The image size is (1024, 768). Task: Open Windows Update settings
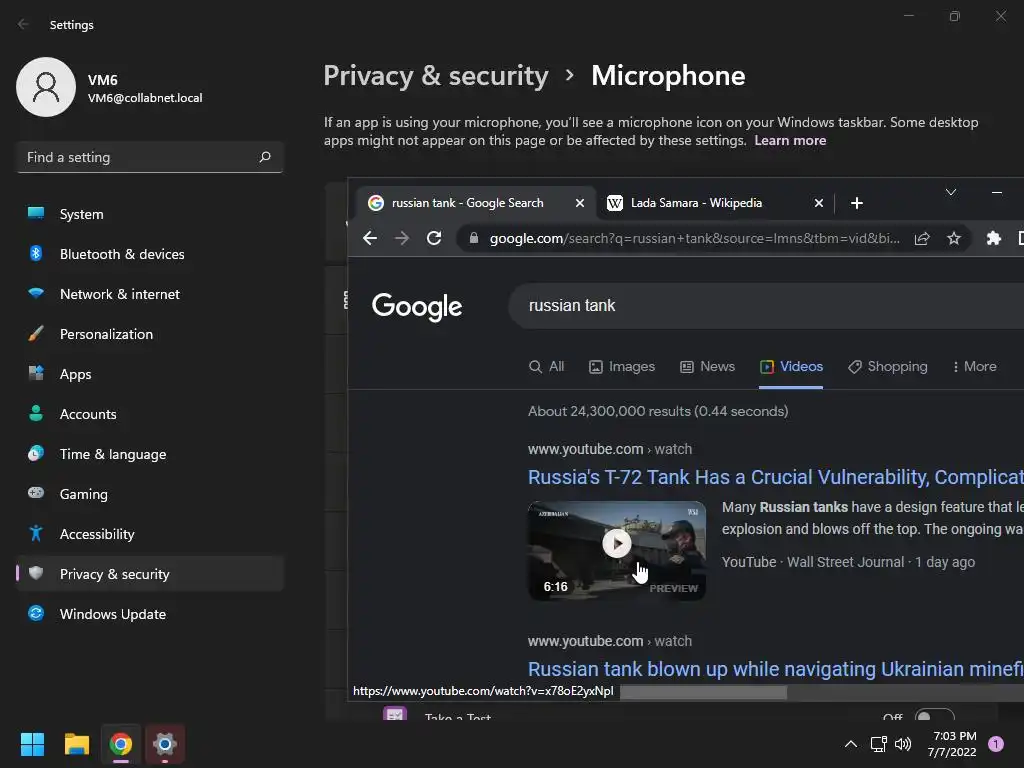tap(150, 614)
